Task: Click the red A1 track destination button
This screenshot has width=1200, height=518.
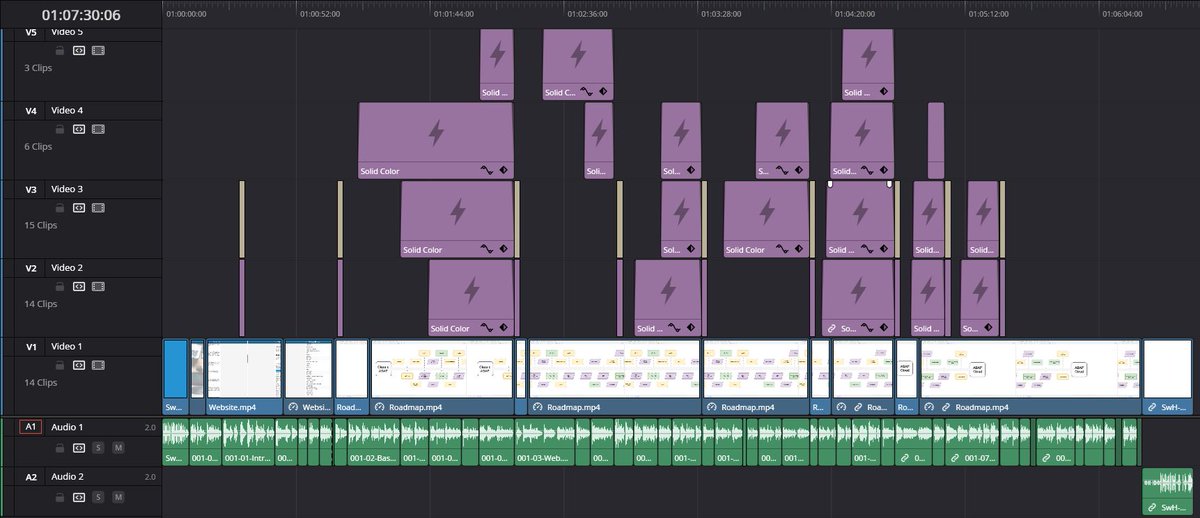Action: click(x=30, y=427)
